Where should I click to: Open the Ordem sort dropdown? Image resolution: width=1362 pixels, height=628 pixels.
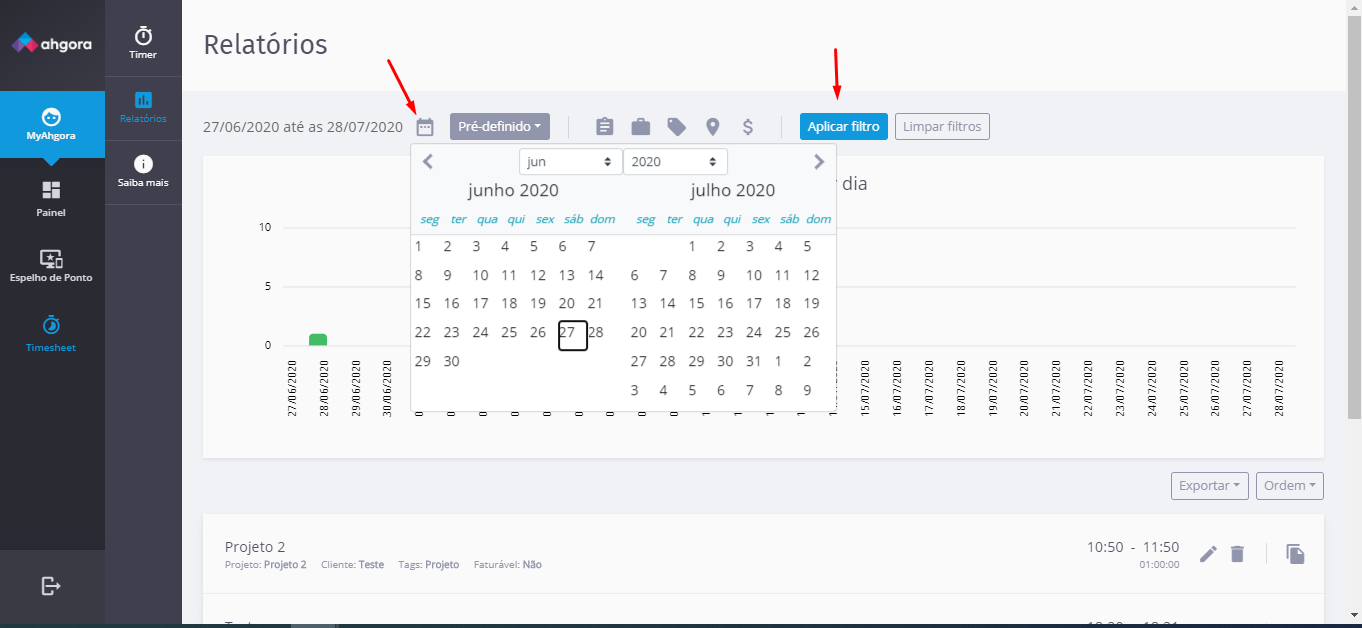(1289, 486)
